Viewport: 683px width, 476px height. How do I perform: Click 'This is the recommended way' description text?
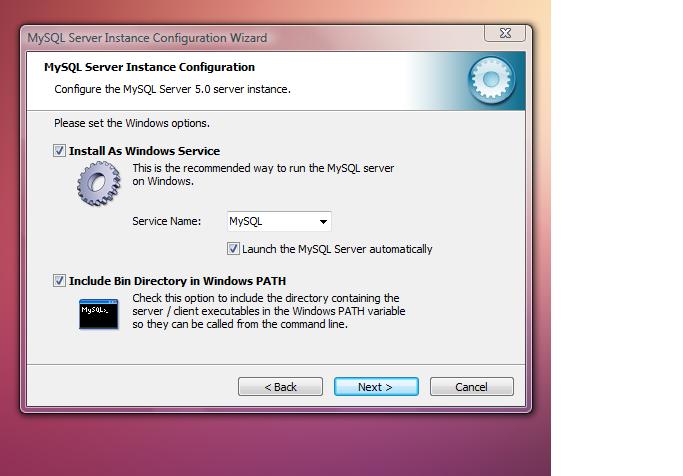tap(263, 175)
